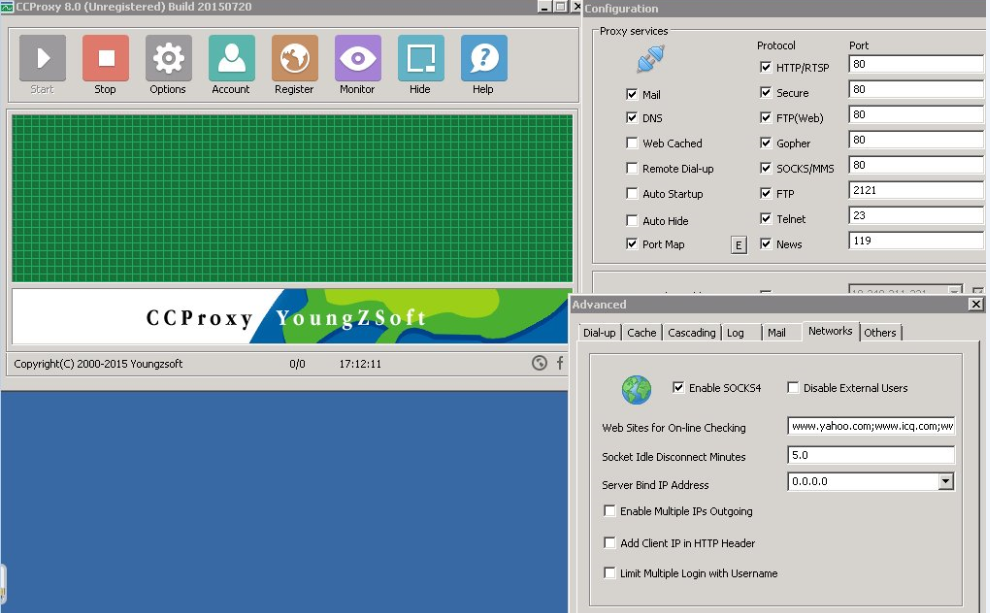Screen dimensions: 990x613
Task: Toggle the Port Map checkbox
Action: [631, 244]
